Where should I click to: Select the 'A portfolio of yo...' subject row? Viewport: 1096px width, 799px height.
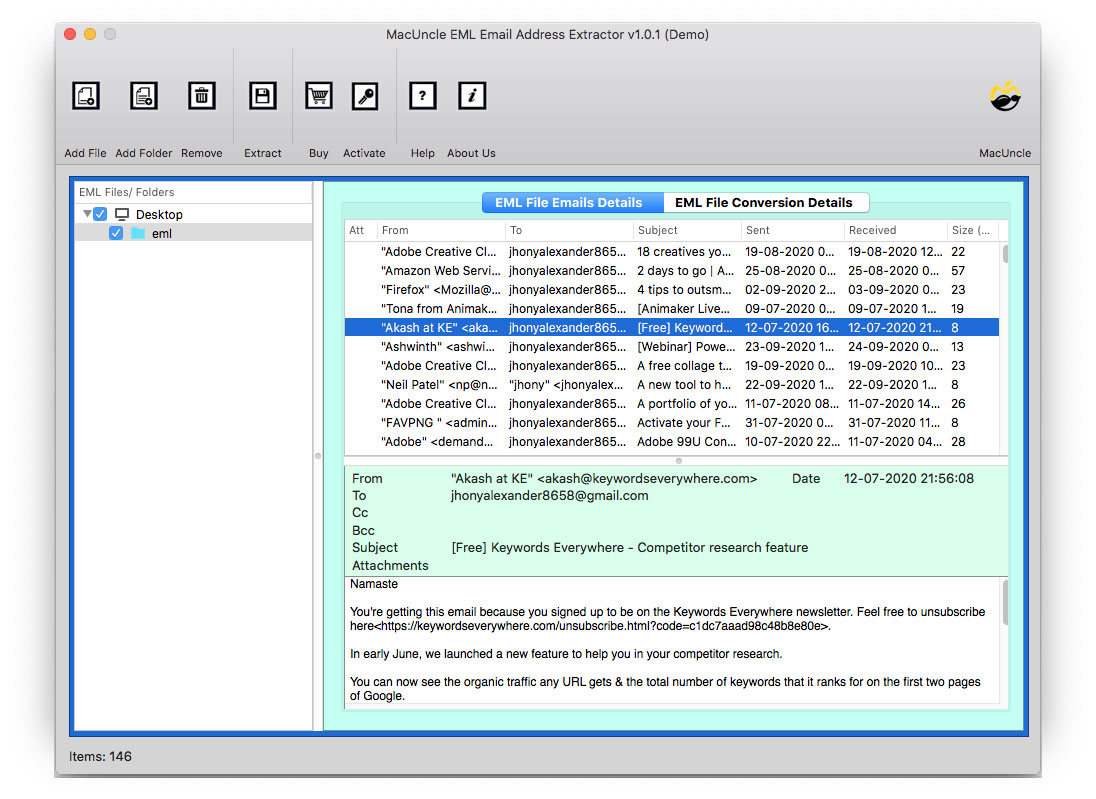(x=672, y=403)
